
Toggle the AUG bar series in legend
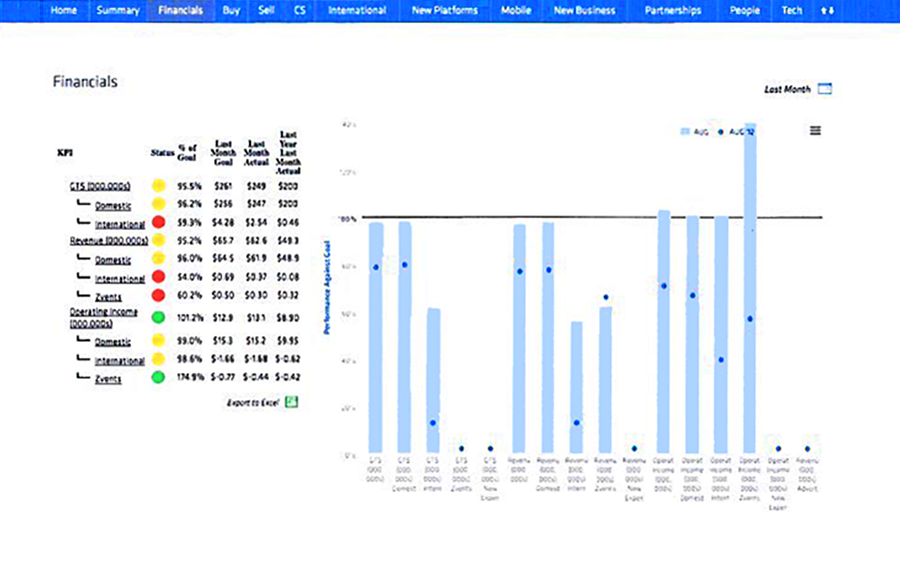[x=695, y=131]
